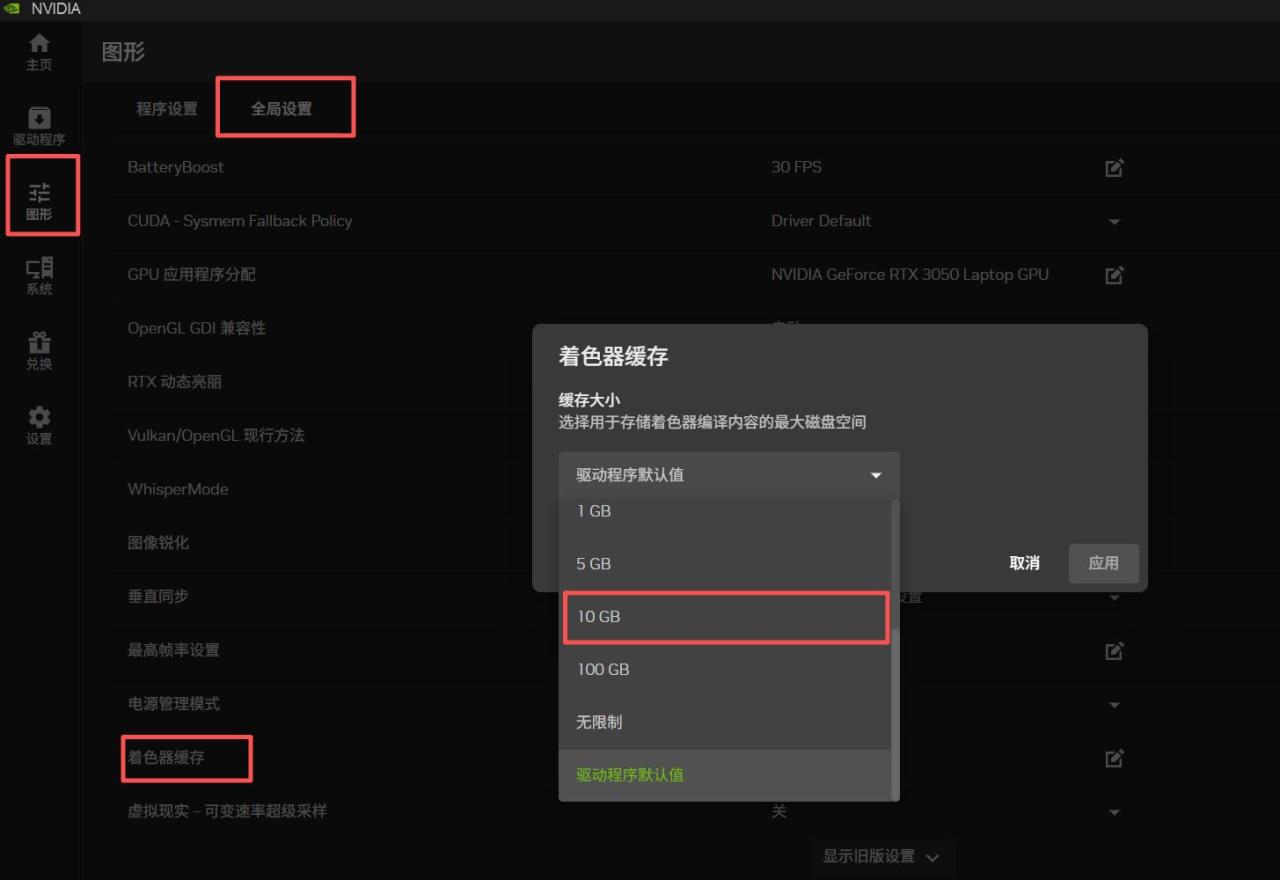Choose 驱动程序默认值 option in list
Viewport: 1280px width, 880px height.
tap(725, 775)
